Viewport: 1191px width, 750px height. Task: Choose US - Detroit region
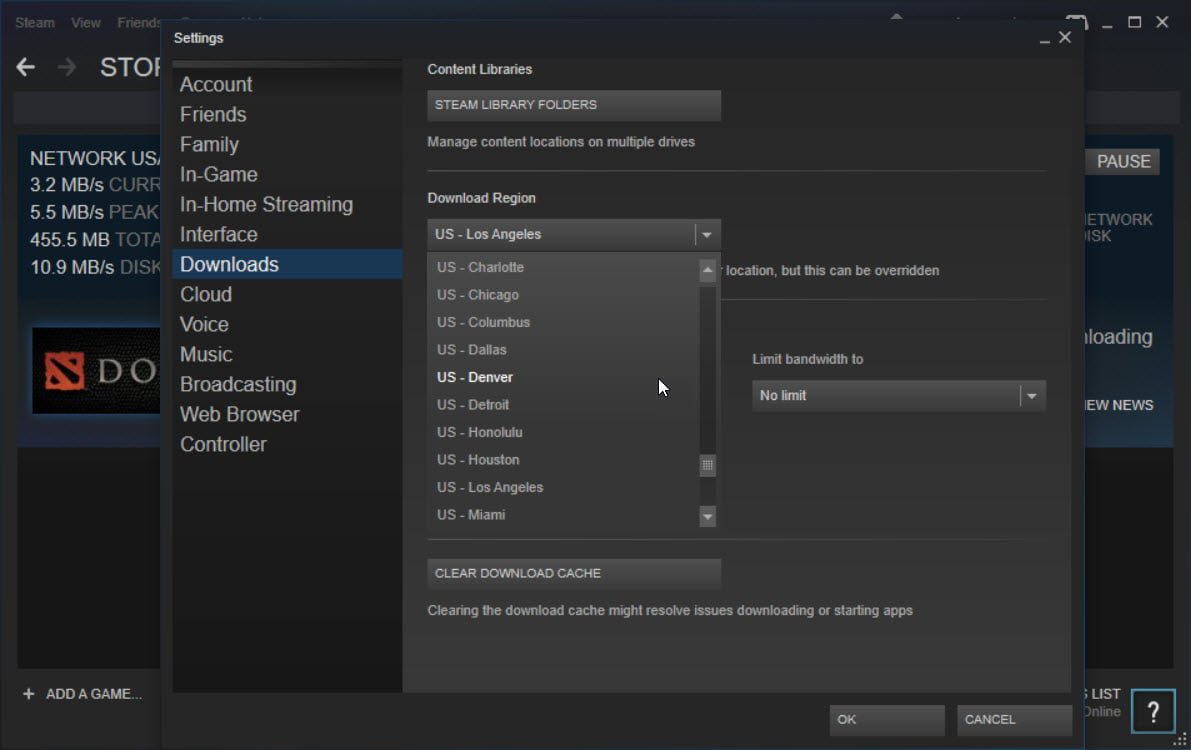[x=563, y=405]
